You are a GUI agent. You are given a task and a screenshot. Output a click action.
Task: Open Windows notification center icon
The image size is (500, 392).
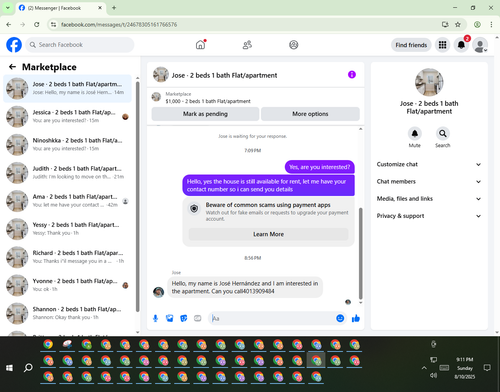coord(487,368)
